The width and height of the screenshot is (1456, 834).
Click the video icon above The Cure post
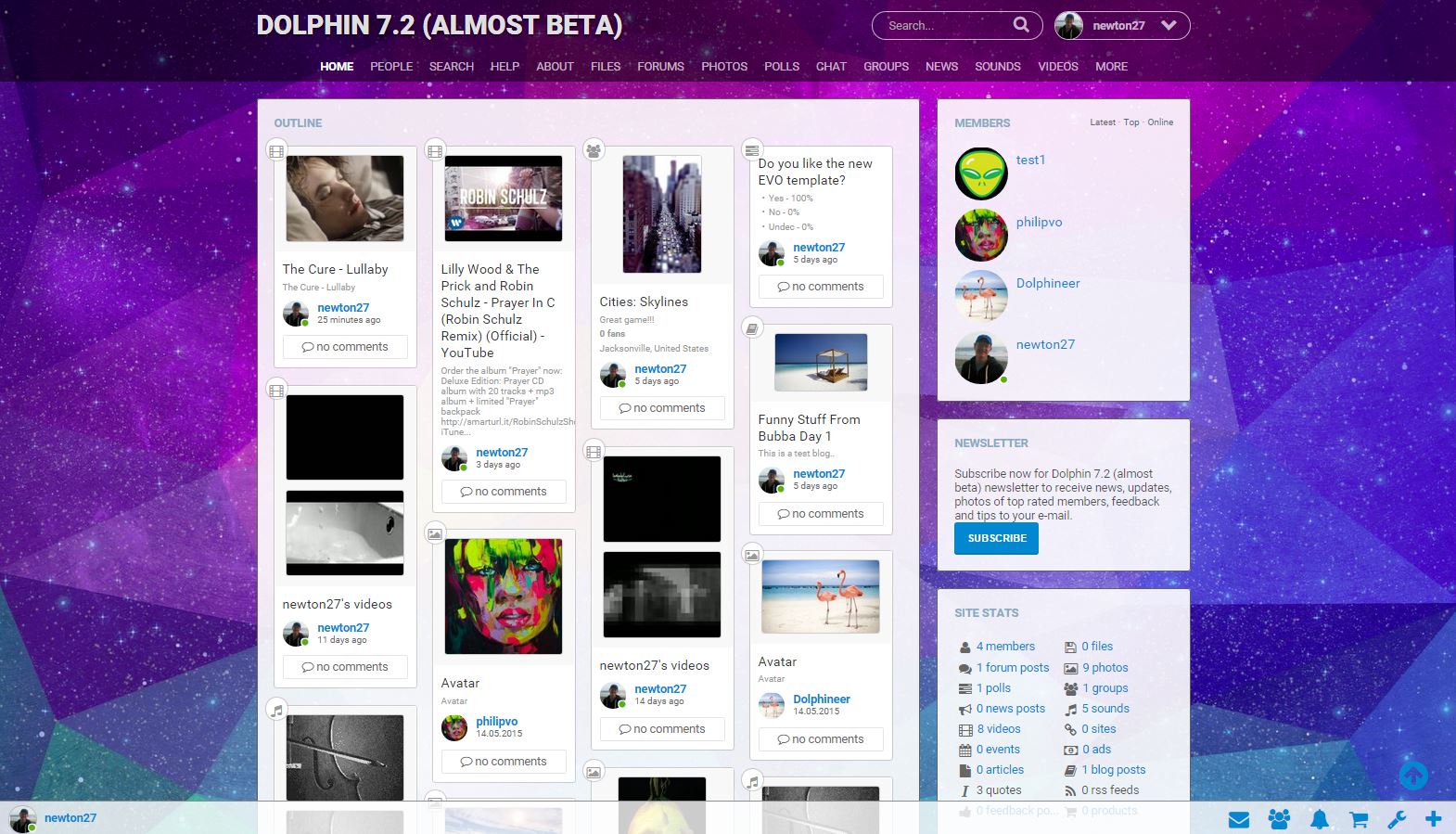coord(276,151)
